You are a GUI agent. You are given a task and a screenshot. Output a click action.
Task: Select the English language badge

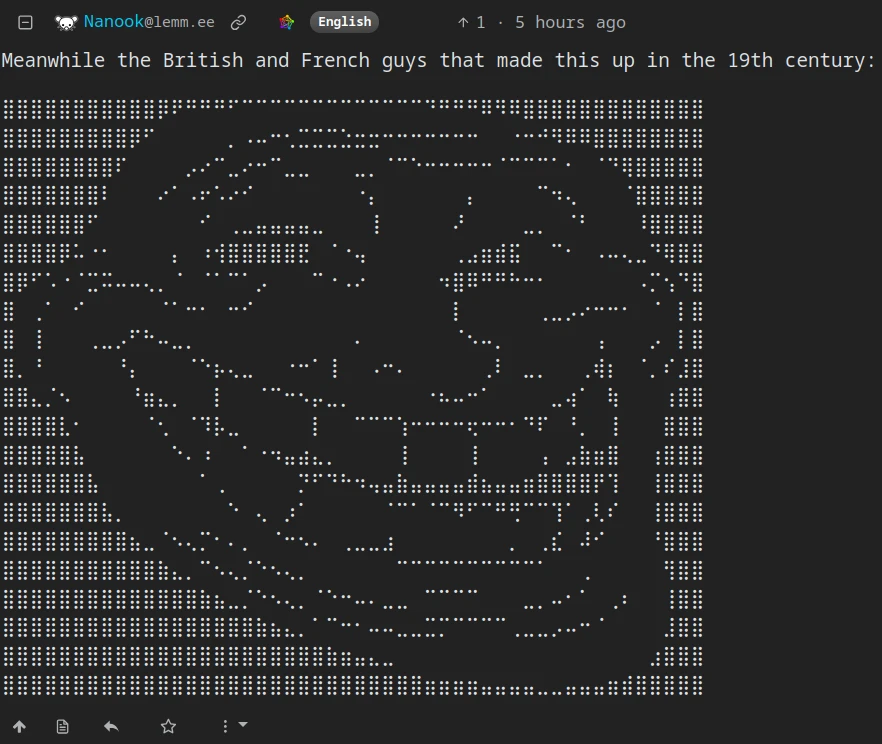pyautogui.click(x=344, y=22)
